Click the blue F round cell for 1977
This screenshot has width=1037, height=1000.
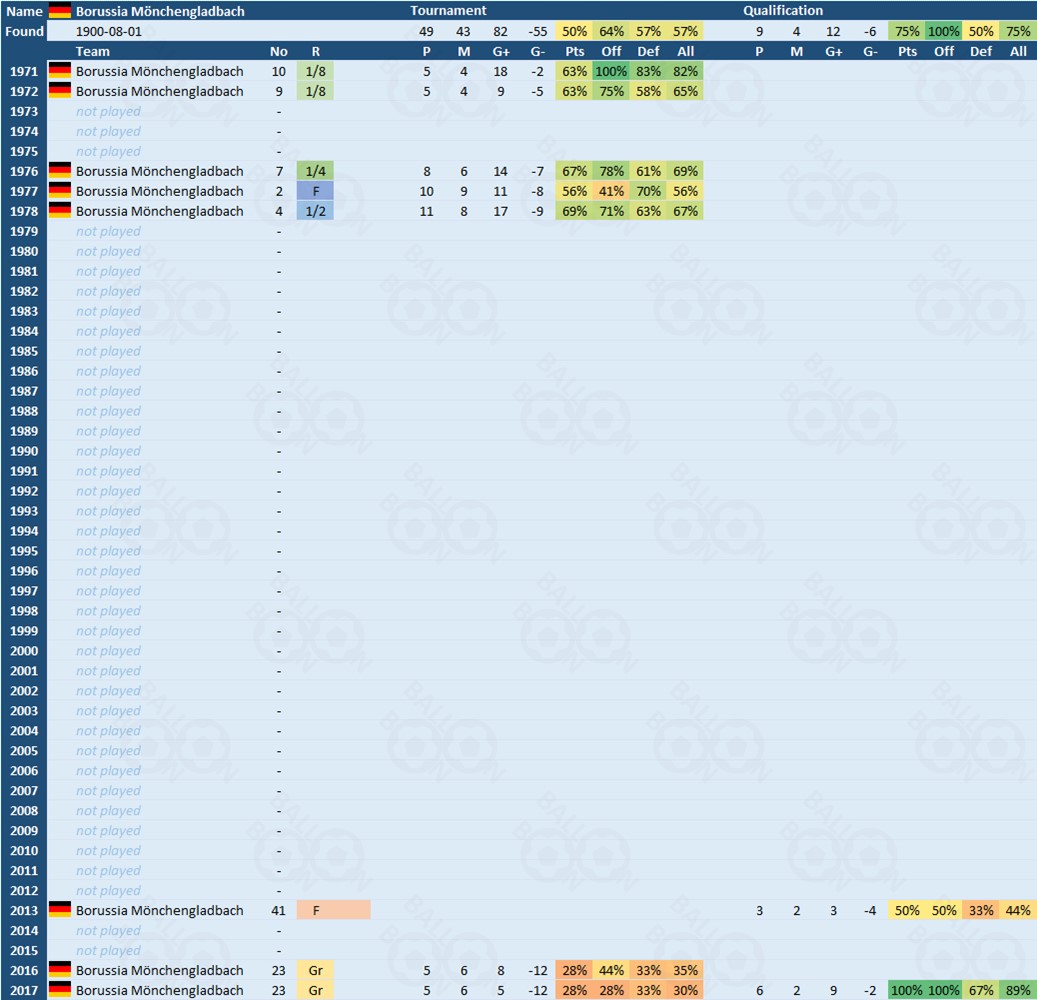[316, 191]
